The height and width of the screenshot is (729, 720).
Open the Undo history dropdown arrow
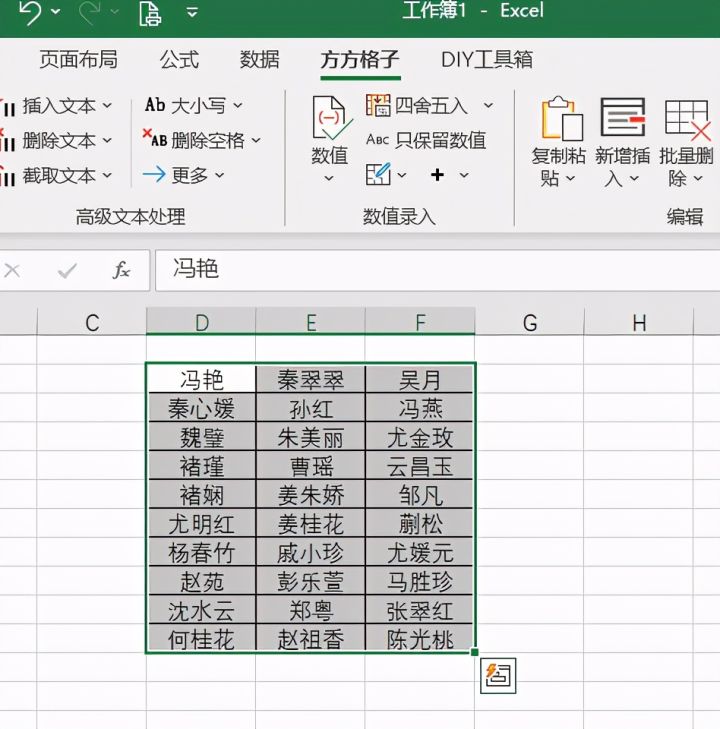[x=55, y=11]
